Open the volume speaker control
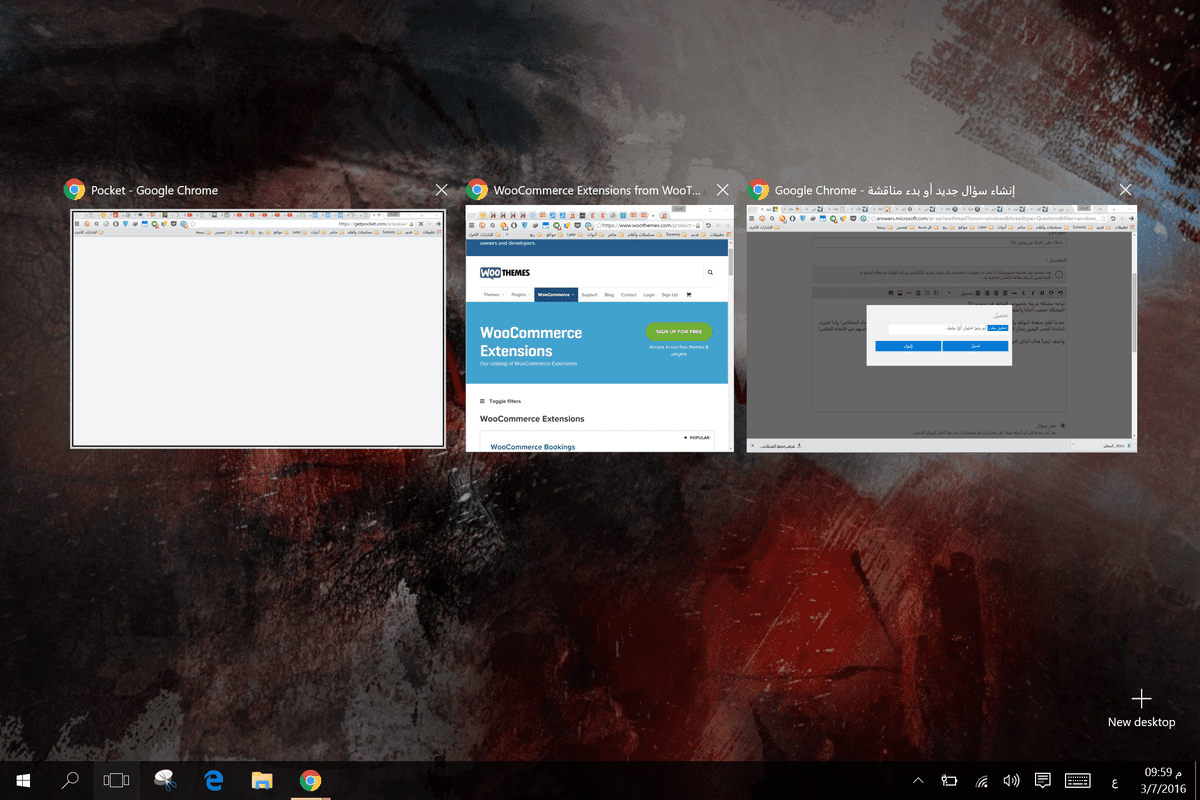1200x800 pixels. [1011, 781]
